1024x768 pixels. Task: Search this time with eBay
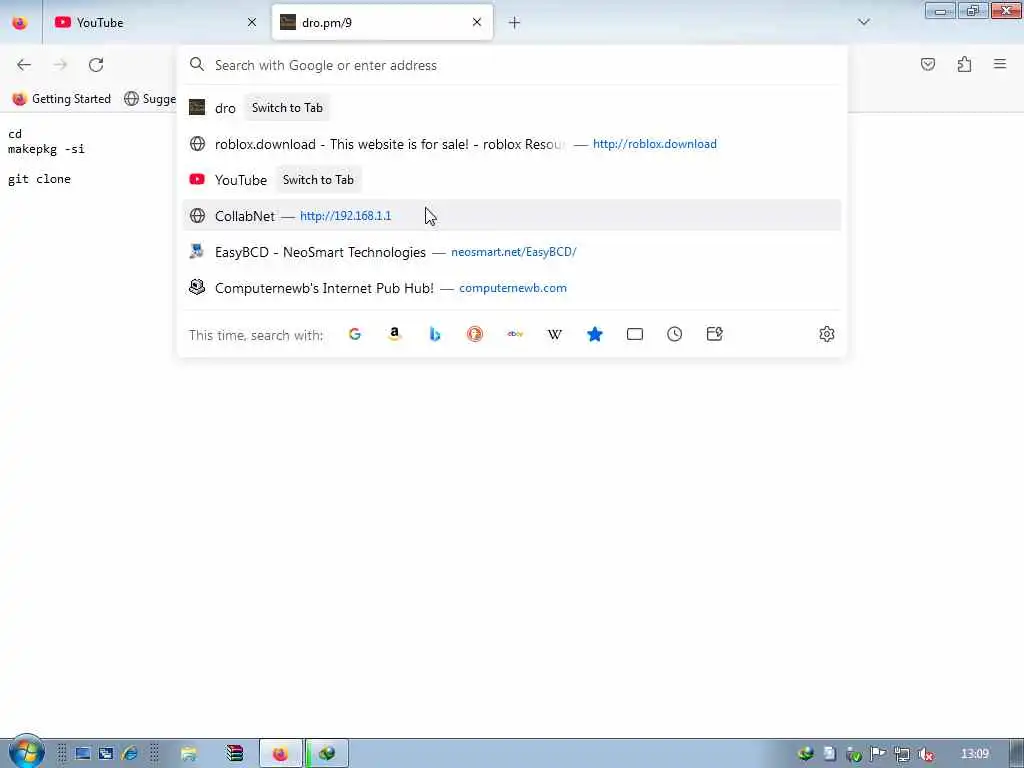coord(515,334)
